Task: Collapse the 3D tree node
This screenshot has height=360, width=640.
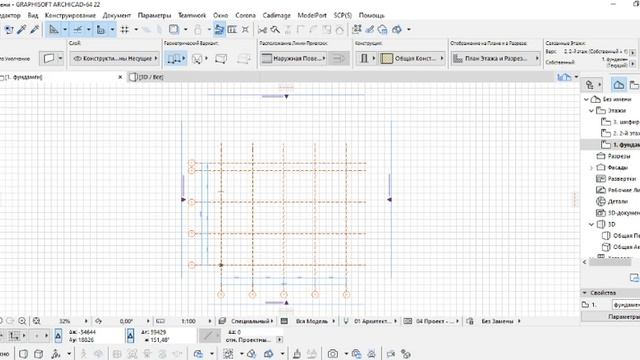Action: click(x=591, y=224)
